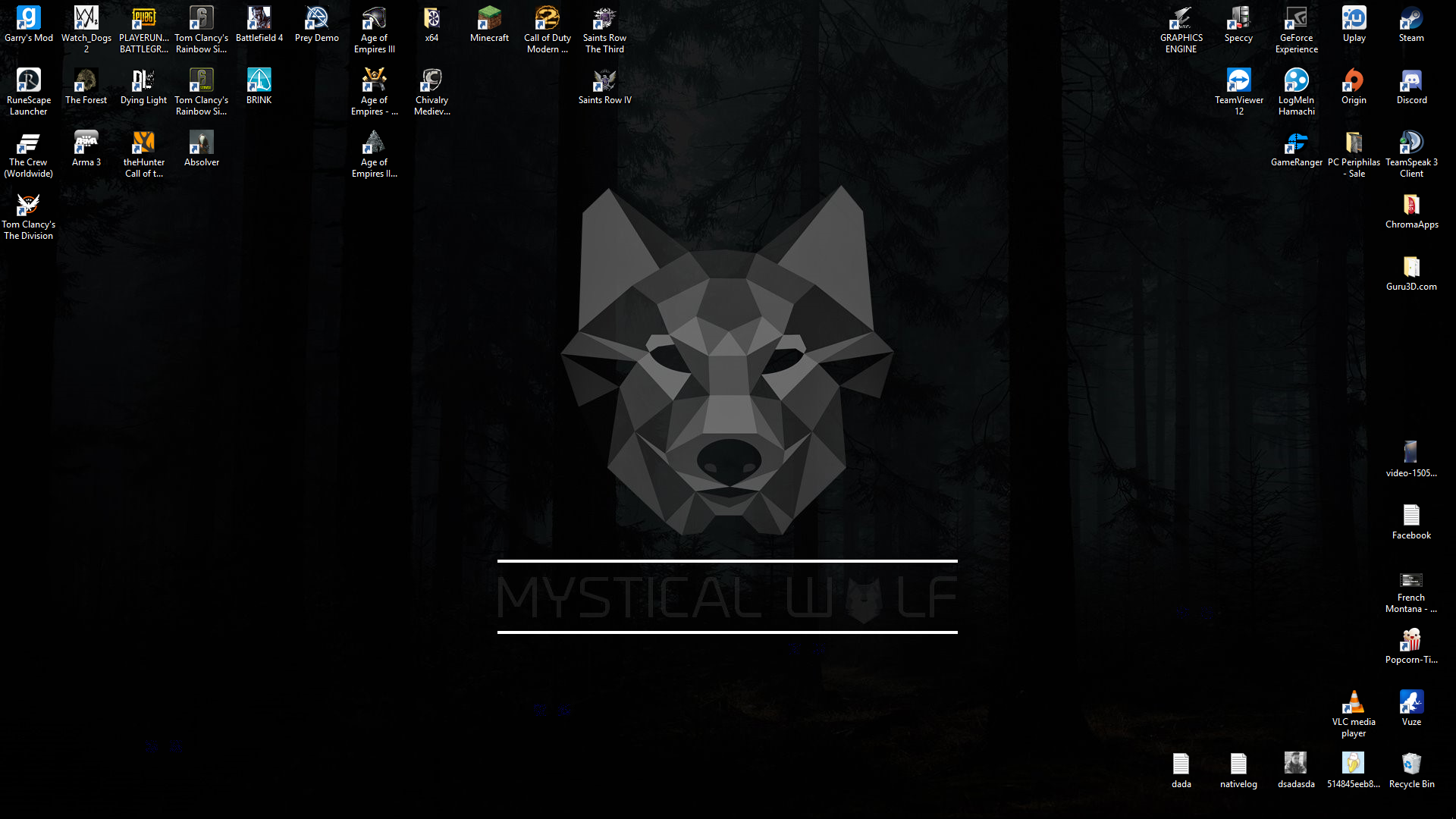Click the Minecraft grass block icon
The image size is (1456, 819).
pos(489,18)
